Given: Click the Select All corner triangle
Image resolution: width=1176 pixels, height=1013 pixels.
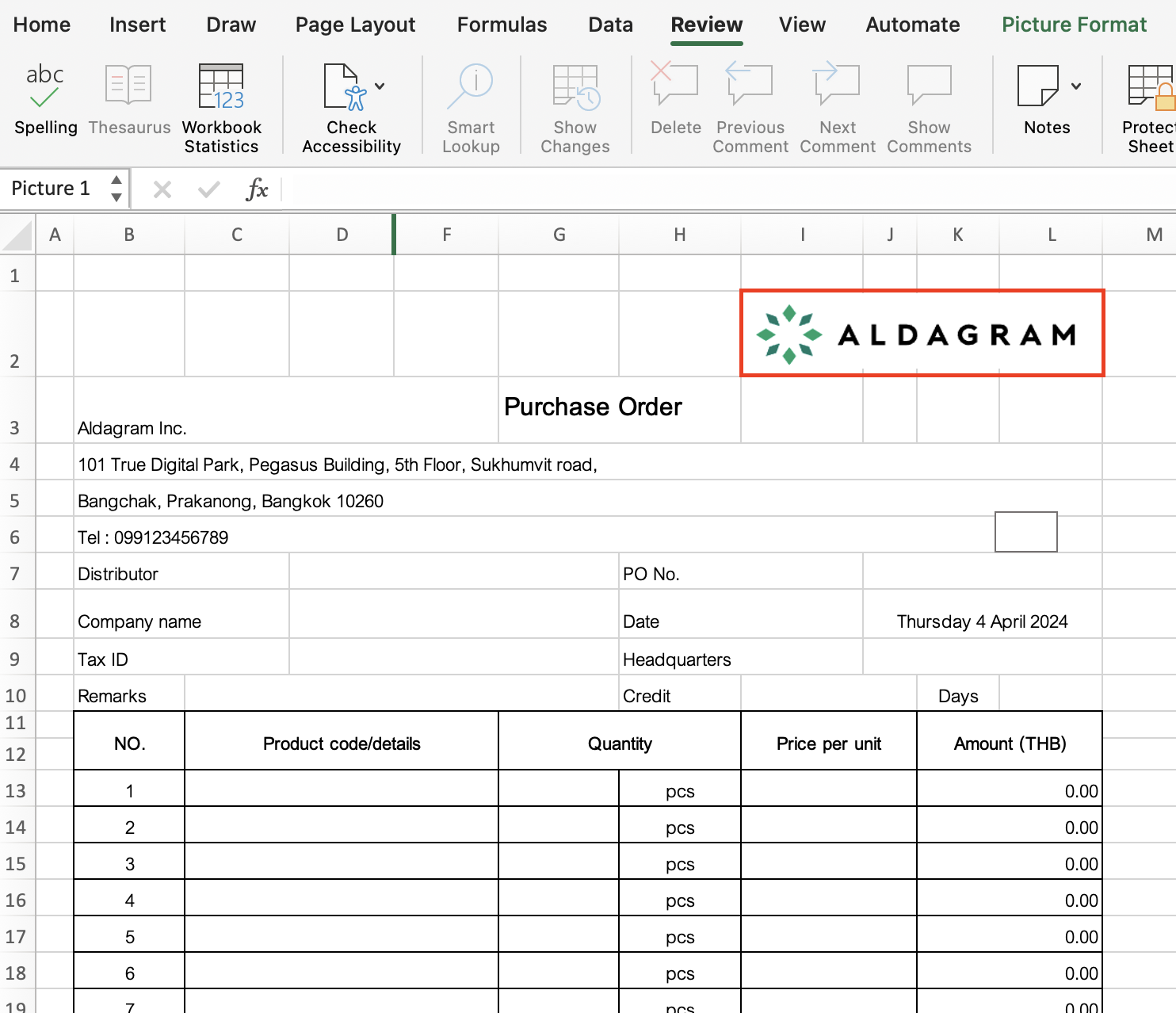Looking at the screenshot, I should point(17,235).
